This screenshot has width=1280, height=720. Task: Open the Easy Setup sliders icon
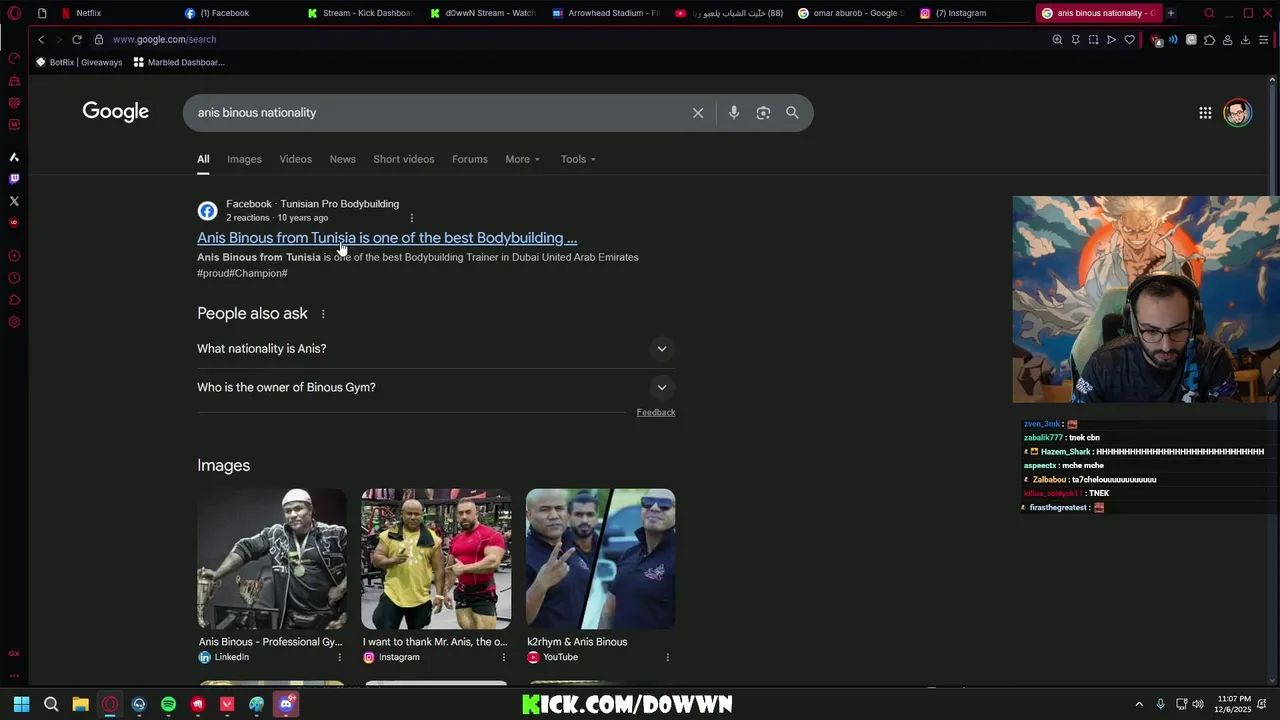coord(1264,40)
